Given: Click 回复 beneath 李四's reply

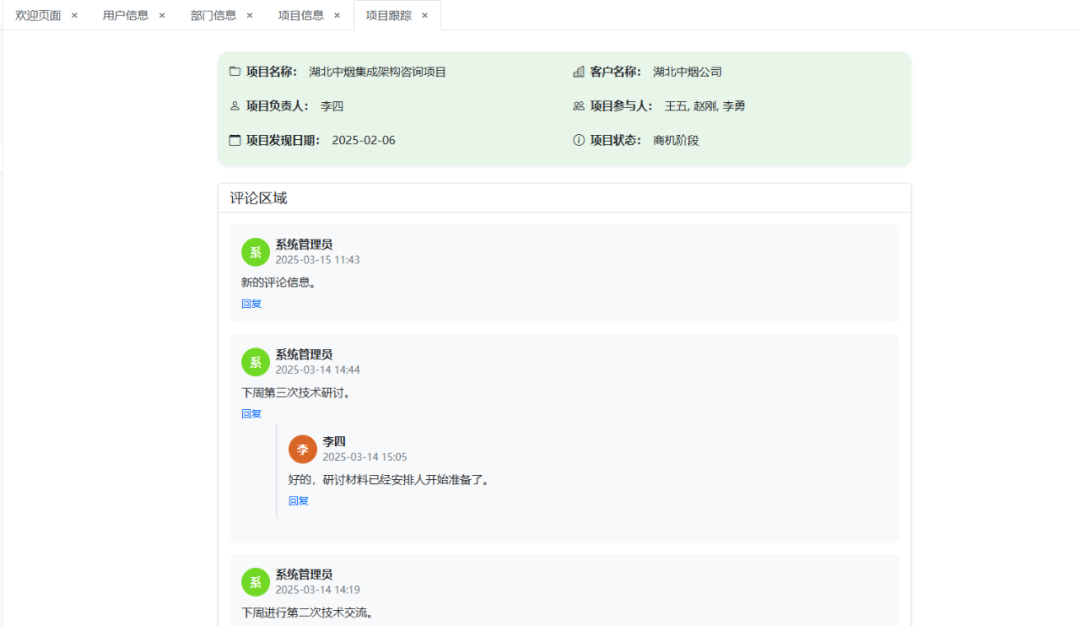Looking at the screenshot, I should pos(298,500).
